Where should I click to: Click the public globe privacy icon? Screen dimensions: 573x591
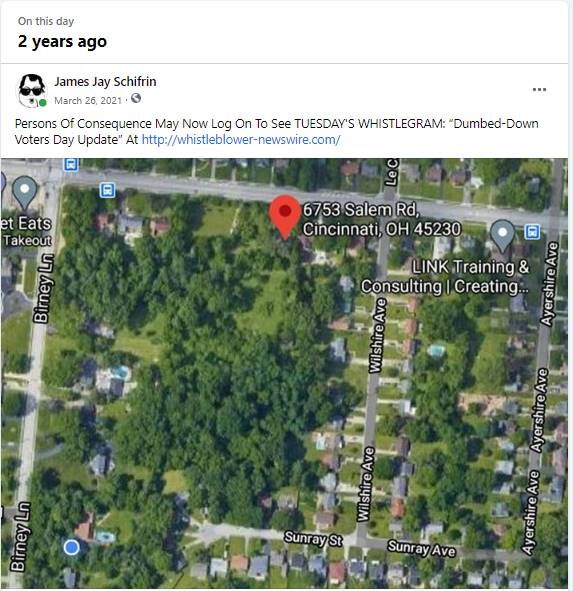click(136, 98)
